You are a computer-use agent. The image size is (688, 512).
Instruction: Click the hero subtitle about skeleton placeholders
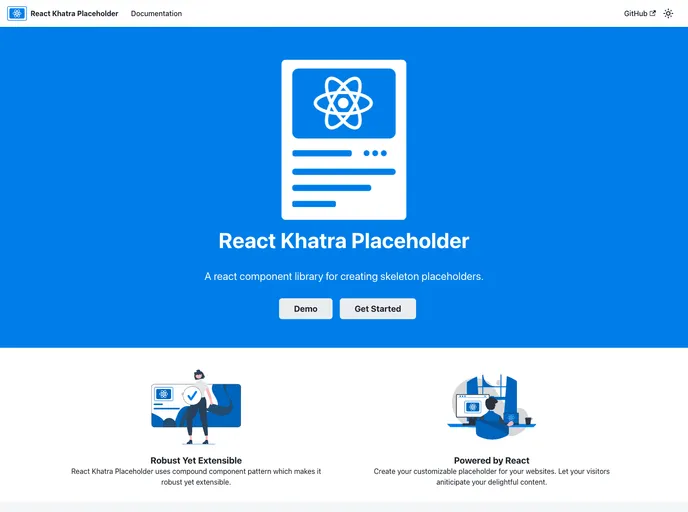pyautogui.click(x=343, y=276)
